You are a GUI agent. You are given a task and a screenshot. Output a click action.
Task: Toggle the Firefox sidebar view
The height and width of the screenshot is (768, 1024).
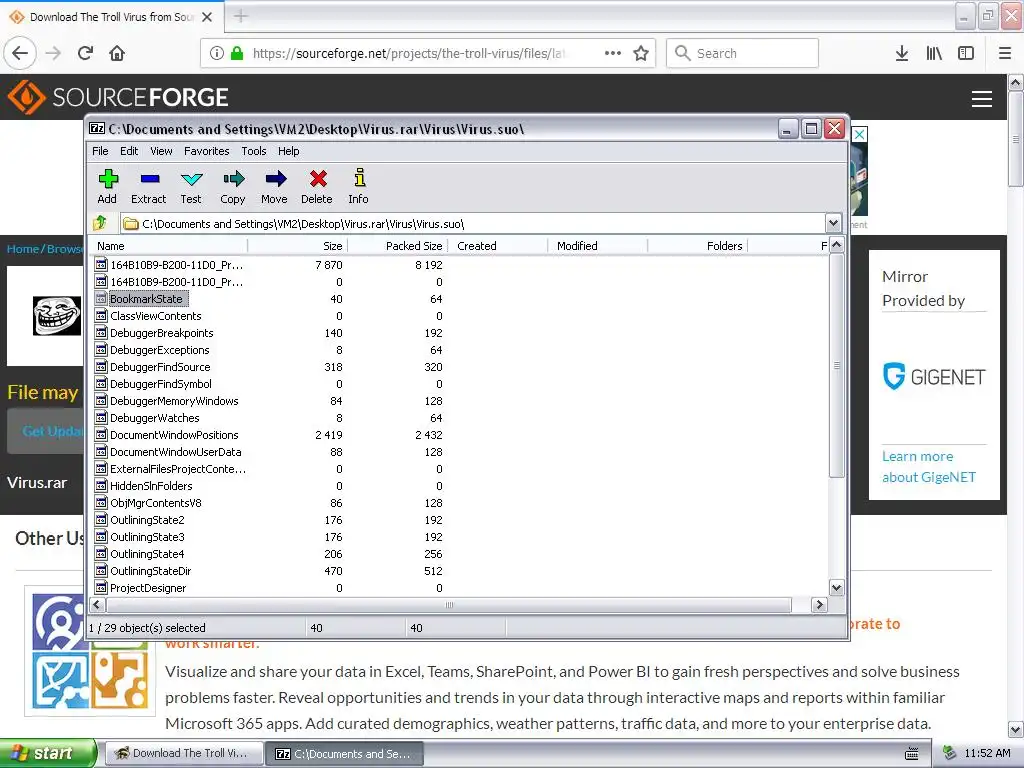966,53
